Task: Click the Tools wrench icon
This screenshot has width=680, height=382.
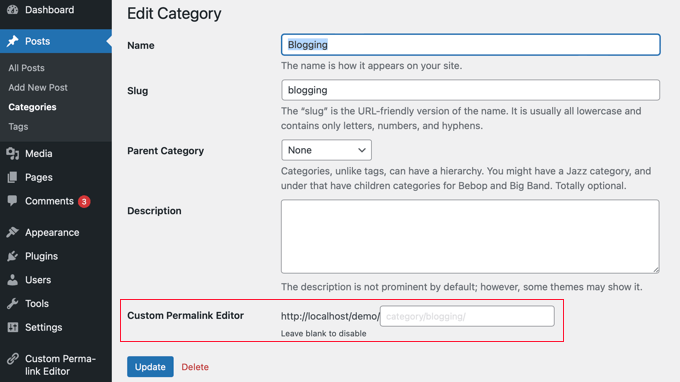Action: (x=13, y=303)
